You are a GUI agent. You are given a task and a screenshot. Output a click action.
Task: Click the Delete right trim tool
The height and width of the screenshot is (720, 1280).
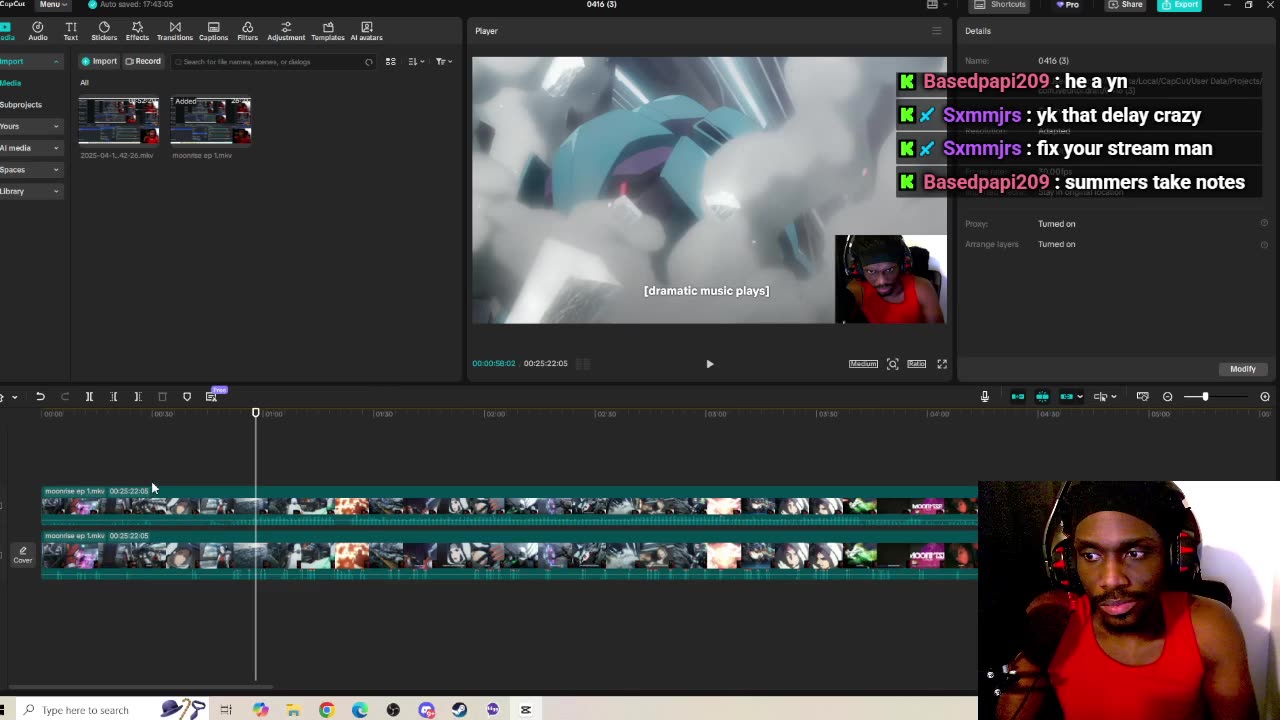tap(138, 397)
